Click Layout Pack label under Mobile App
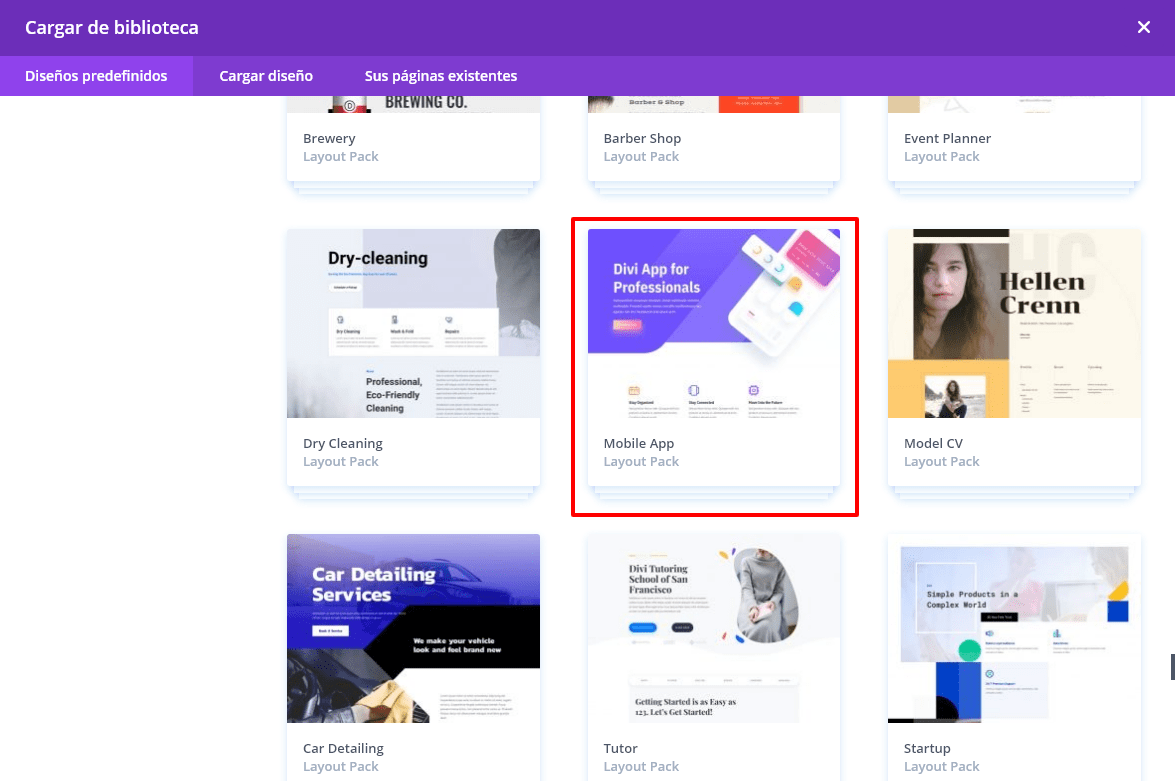 pos(641,462)
